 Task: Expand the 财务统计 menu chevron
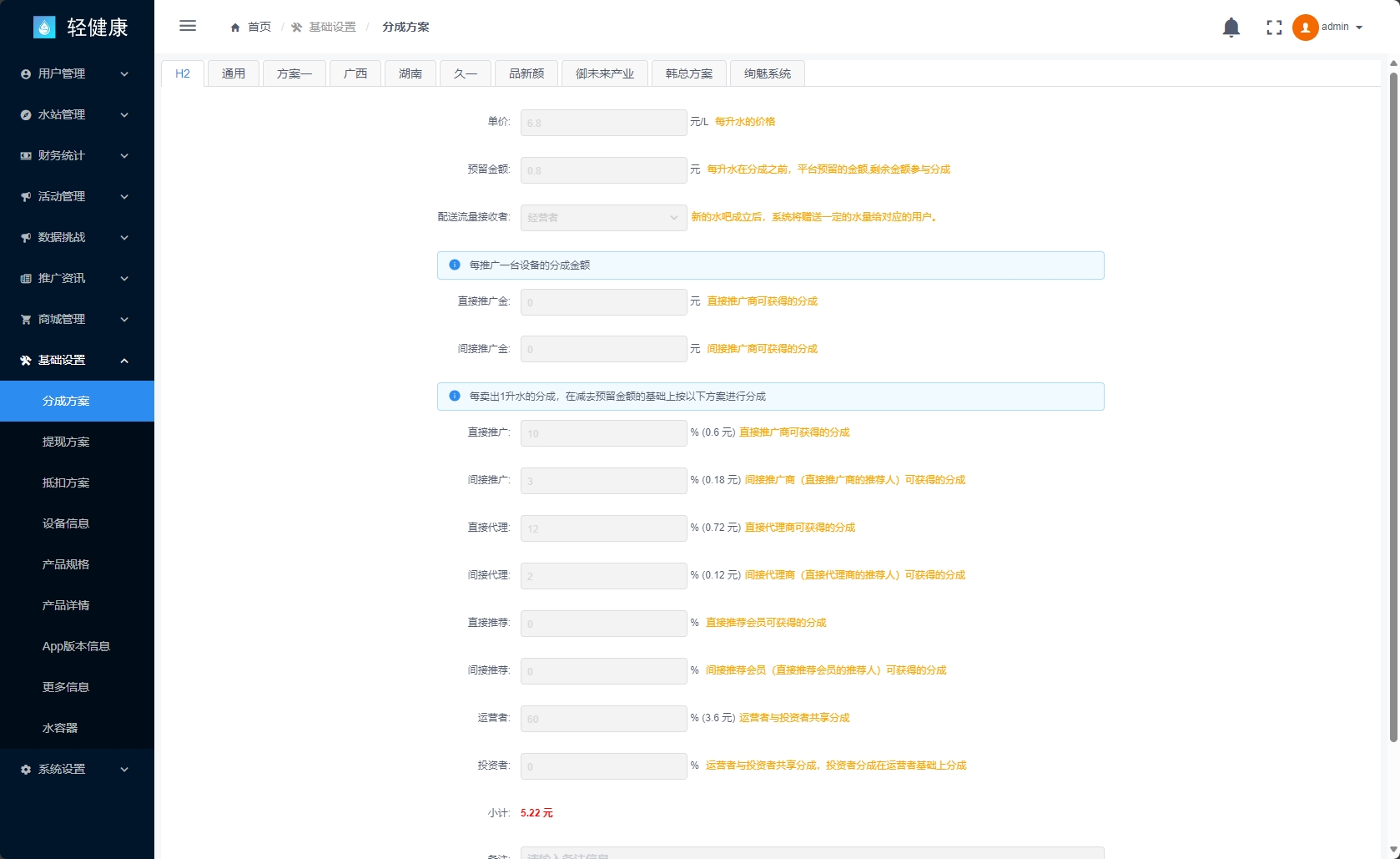coord(124,156)
